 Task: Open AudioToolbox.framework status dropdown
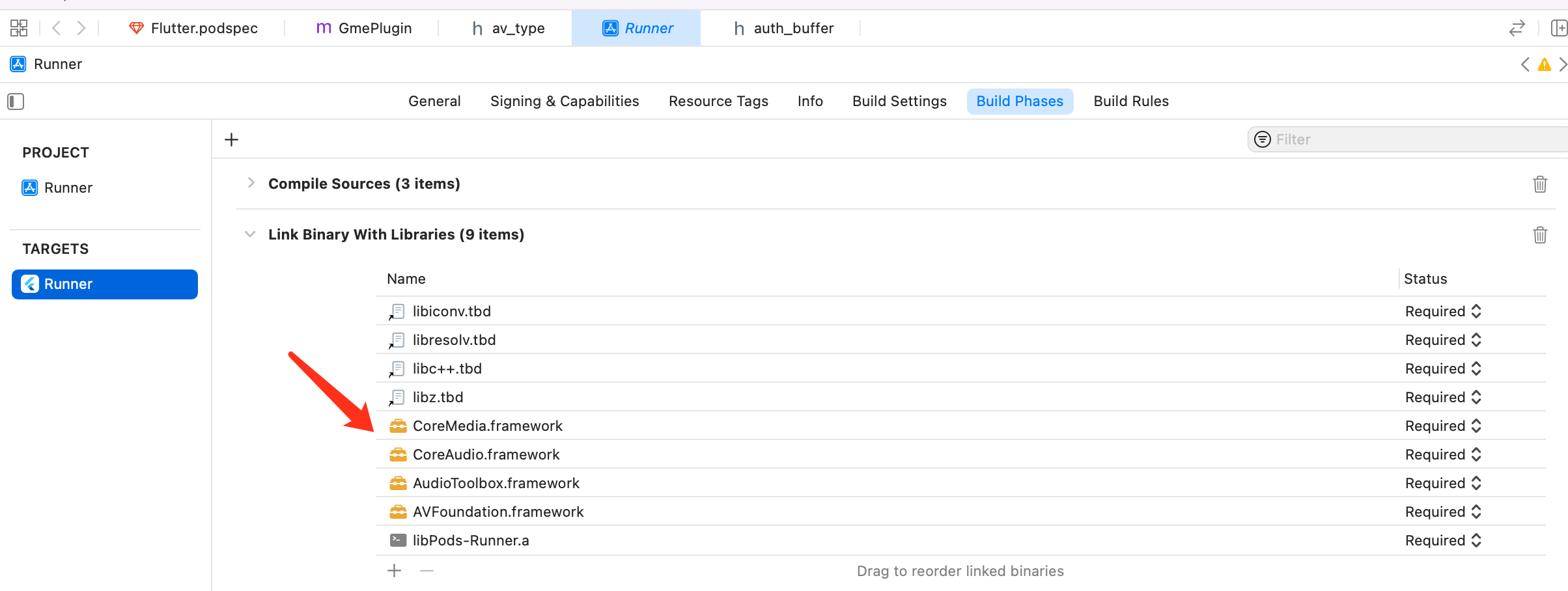[x=1443, y=483]
